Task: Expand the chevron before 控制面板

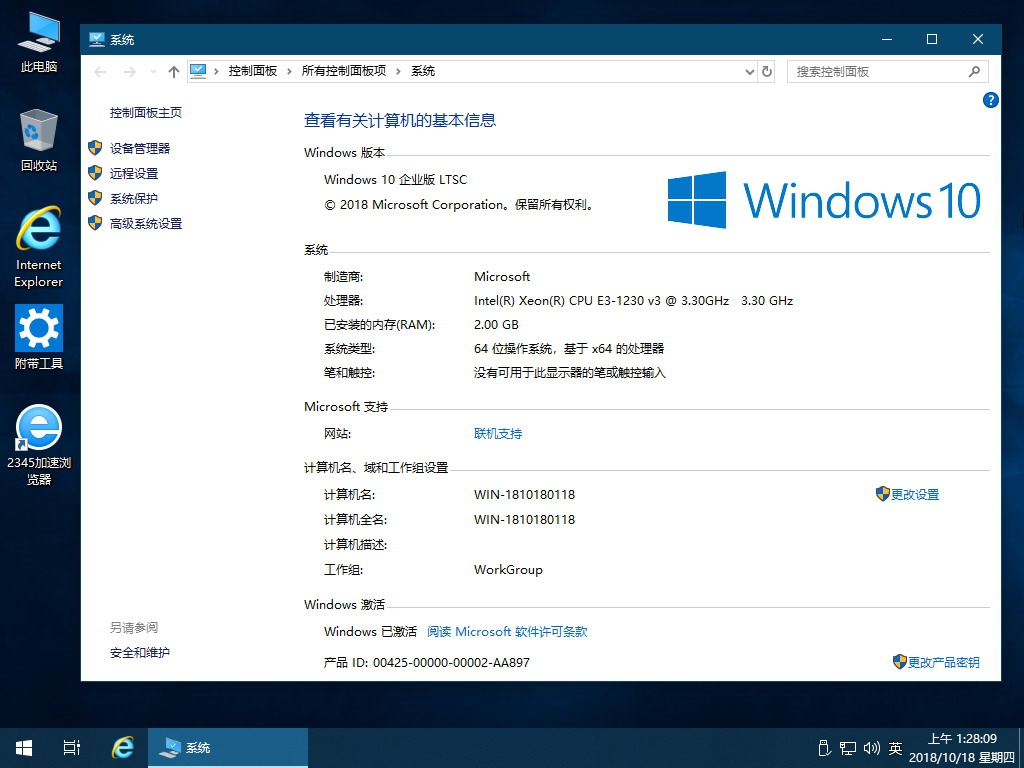Action: point(216,72)
